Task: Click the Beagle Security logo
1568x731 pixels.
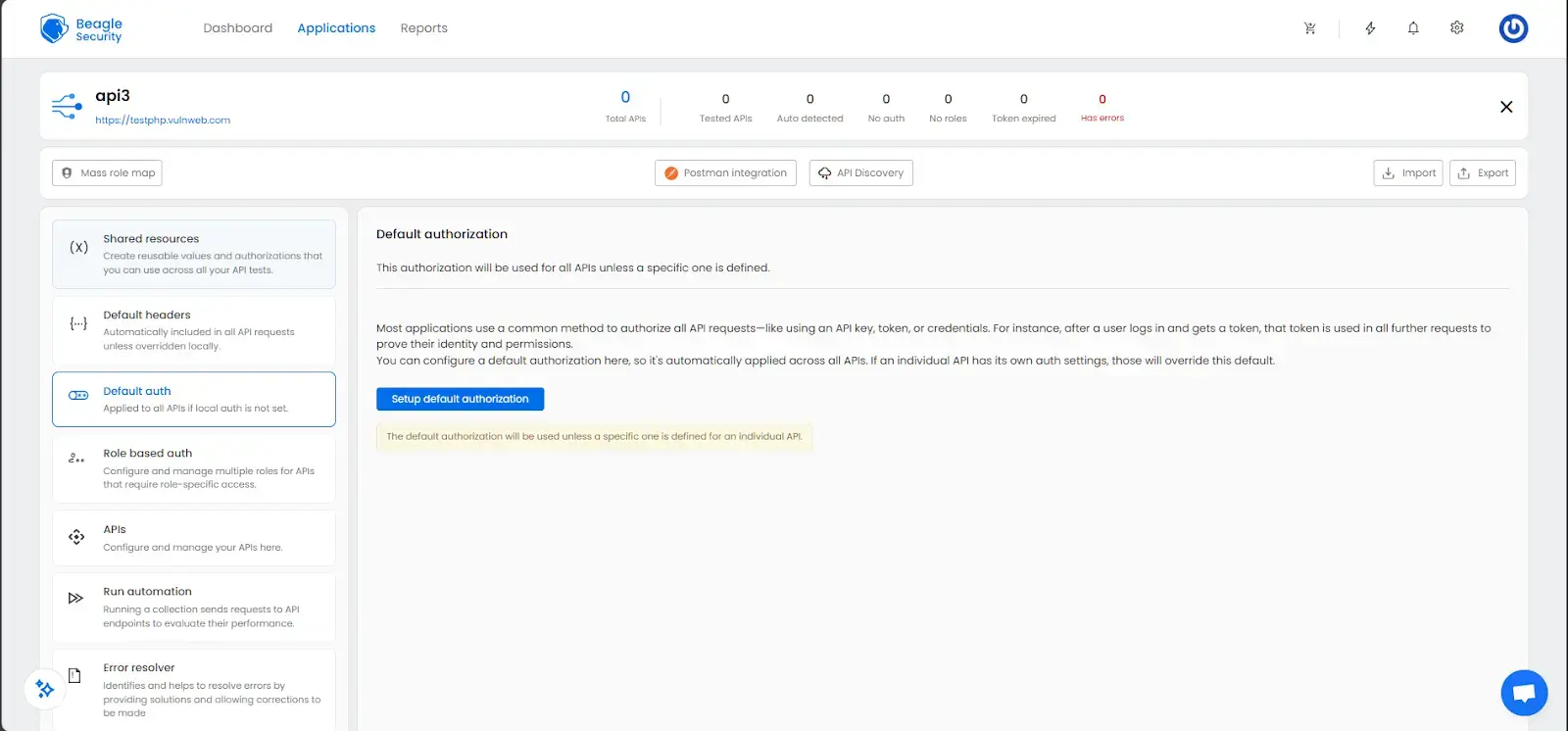Action: coord(81,28)
